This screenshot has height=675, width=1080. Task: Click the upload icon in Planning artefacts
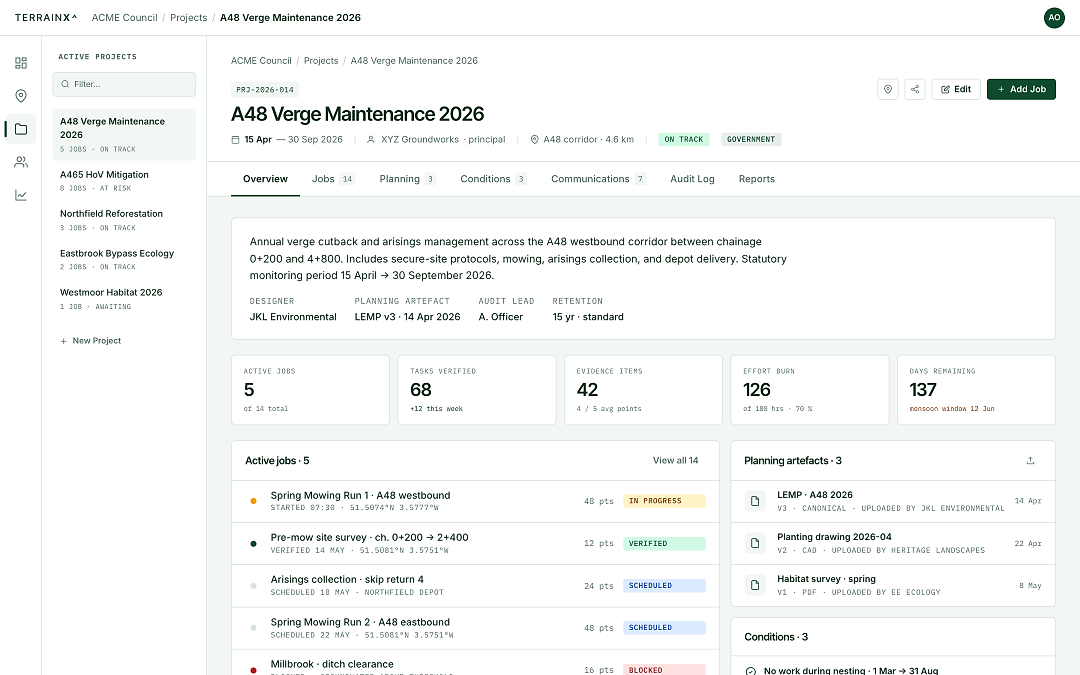pyautogui.click(x=1030, y=461)
